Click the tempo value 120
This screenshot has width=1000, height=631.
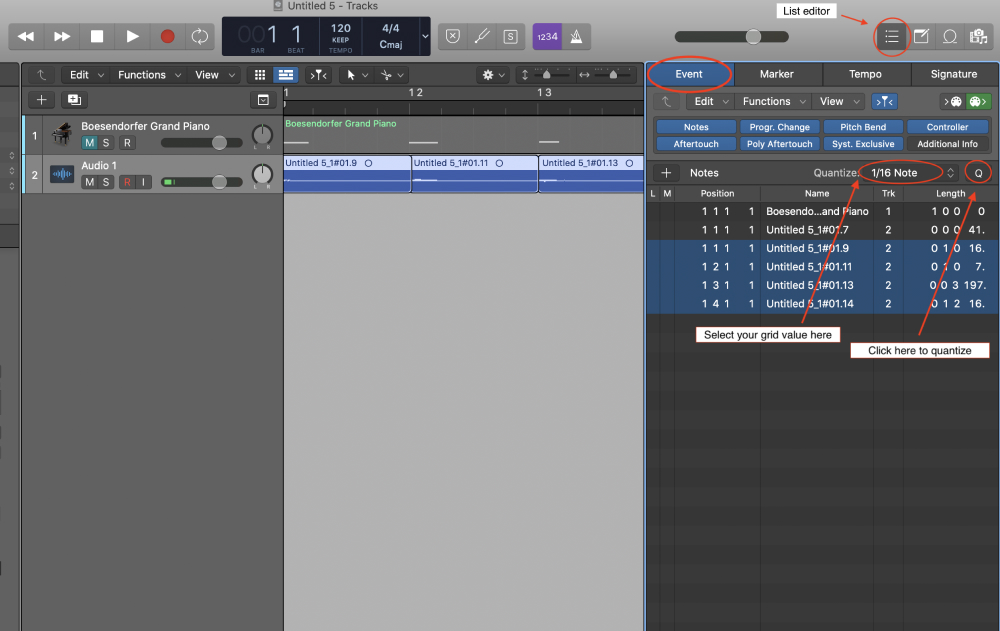(341, 28)
